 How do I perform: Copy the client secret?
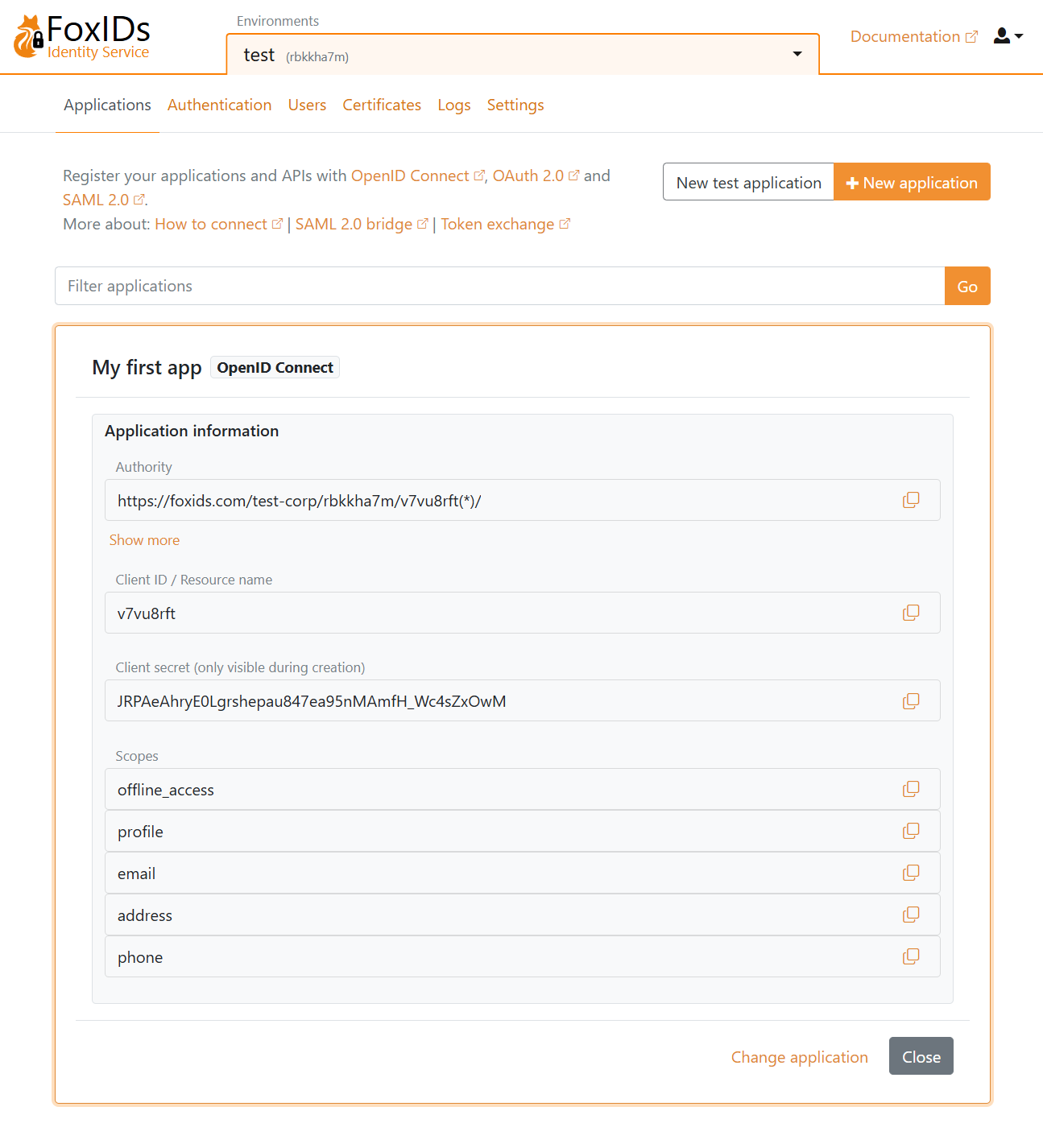tap(911, 700)
